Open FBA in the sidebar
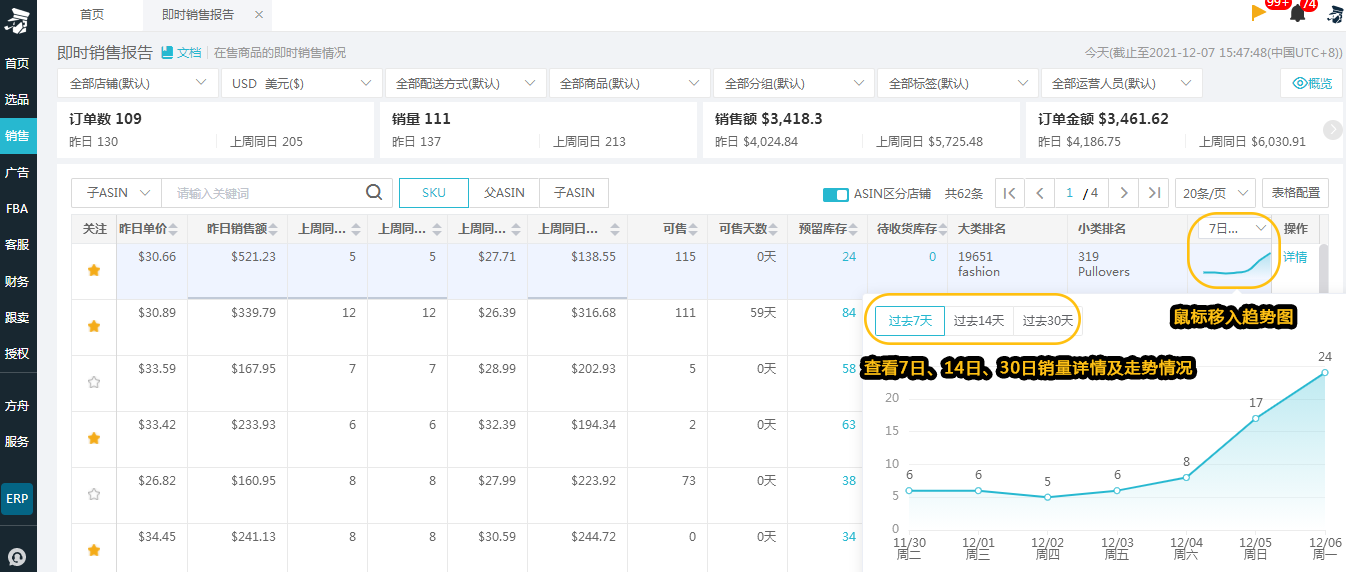Viewport: 1346px width, 572px height. click(x=17, y=208)
